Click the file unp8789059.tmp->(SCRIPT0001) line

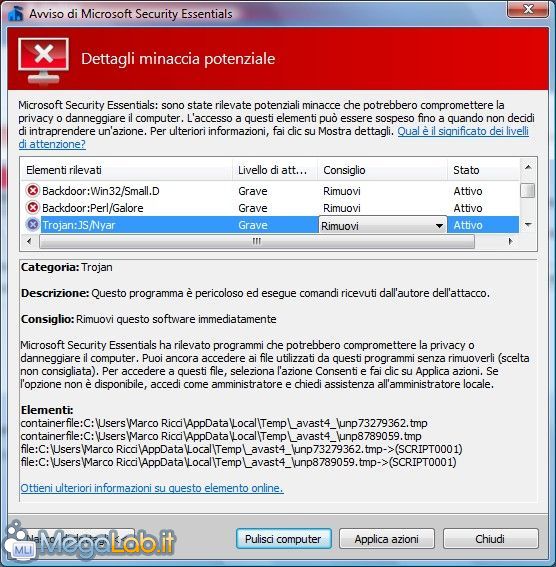239,462
